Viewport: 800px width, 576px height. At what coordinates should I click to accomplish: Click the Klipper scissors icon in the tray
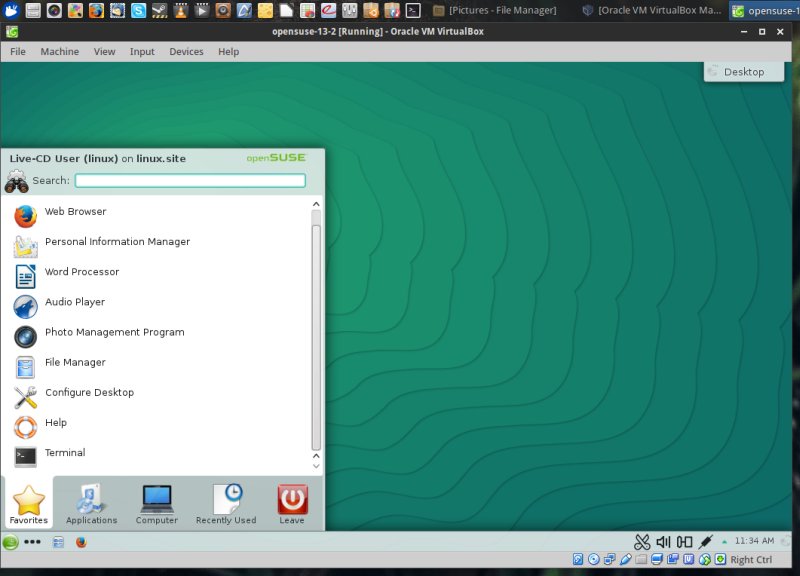pos(641,540)
